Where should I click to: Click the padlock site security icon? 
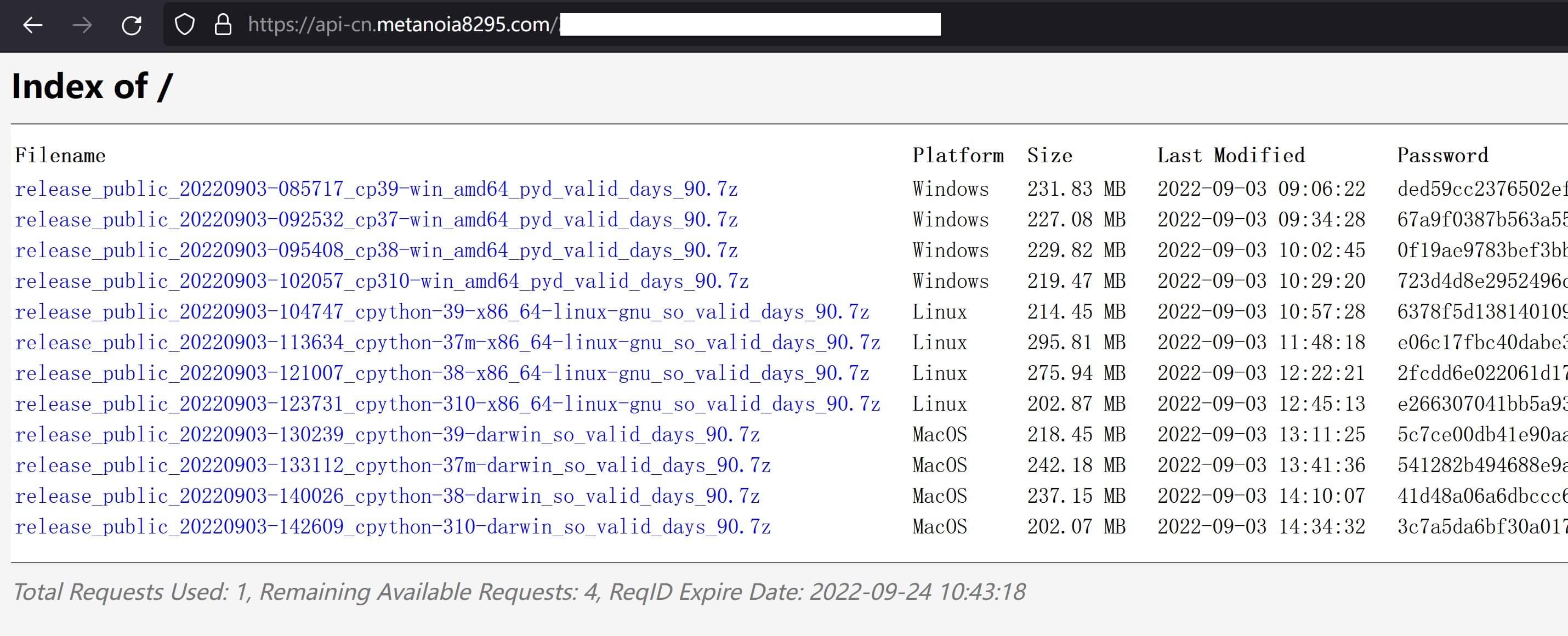click(223, 25)
